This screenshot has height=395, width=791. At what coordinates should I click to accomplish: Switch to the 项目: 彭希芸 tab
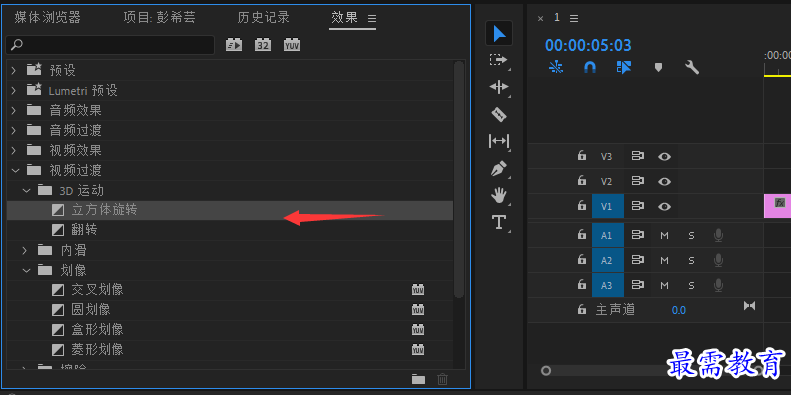(x=159, y=18)
